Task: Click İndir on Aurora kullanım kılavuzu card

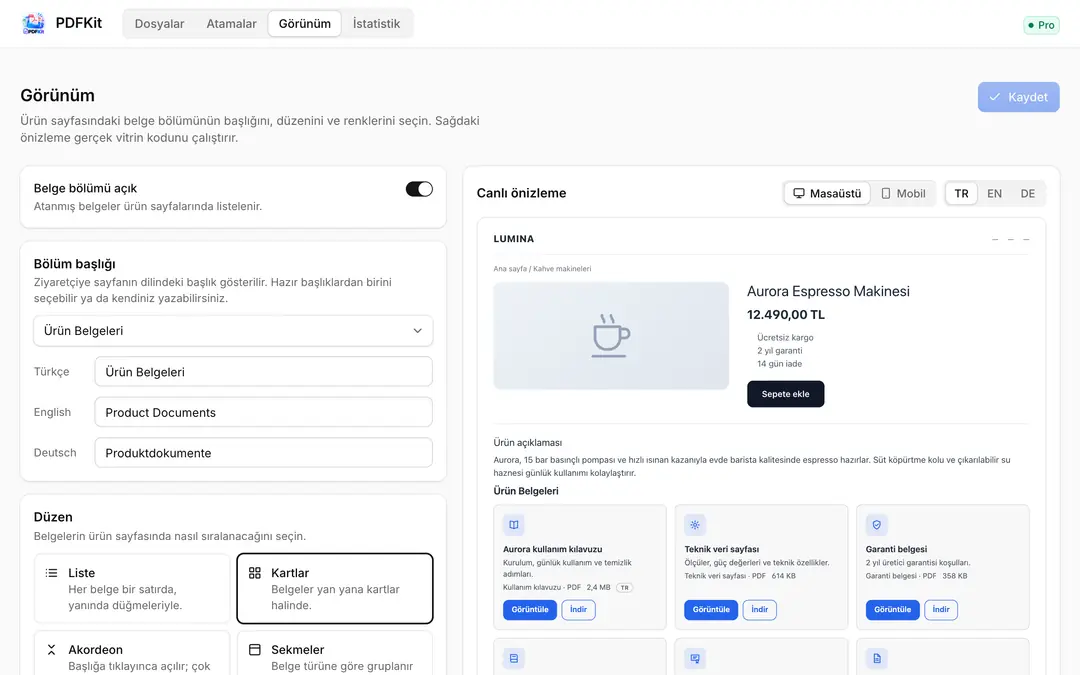Action: pyautogui.click(x=579, y=610)
